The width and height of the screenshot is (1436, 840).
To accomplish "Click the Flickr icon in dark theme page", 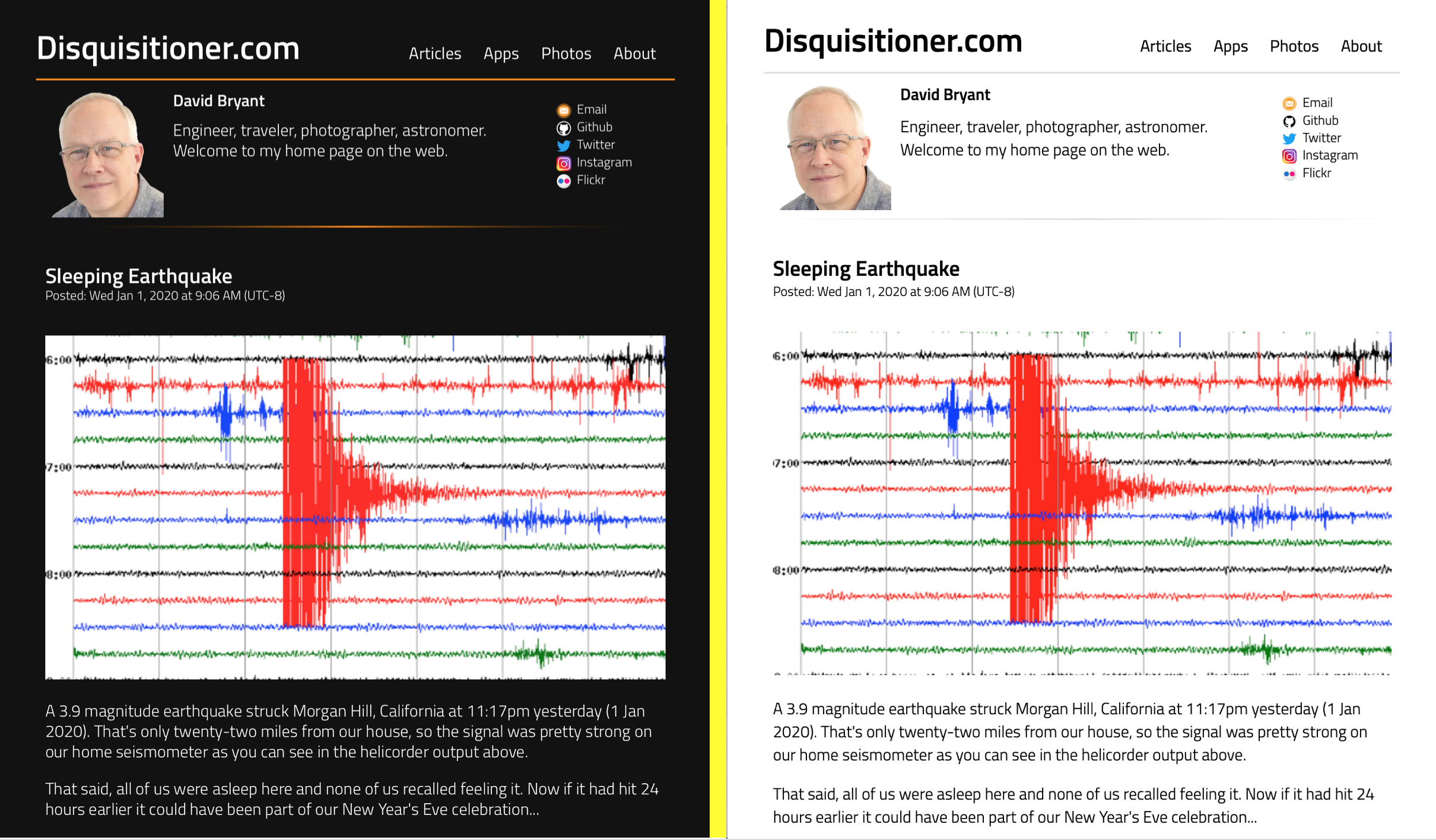I will coord(563,181).
